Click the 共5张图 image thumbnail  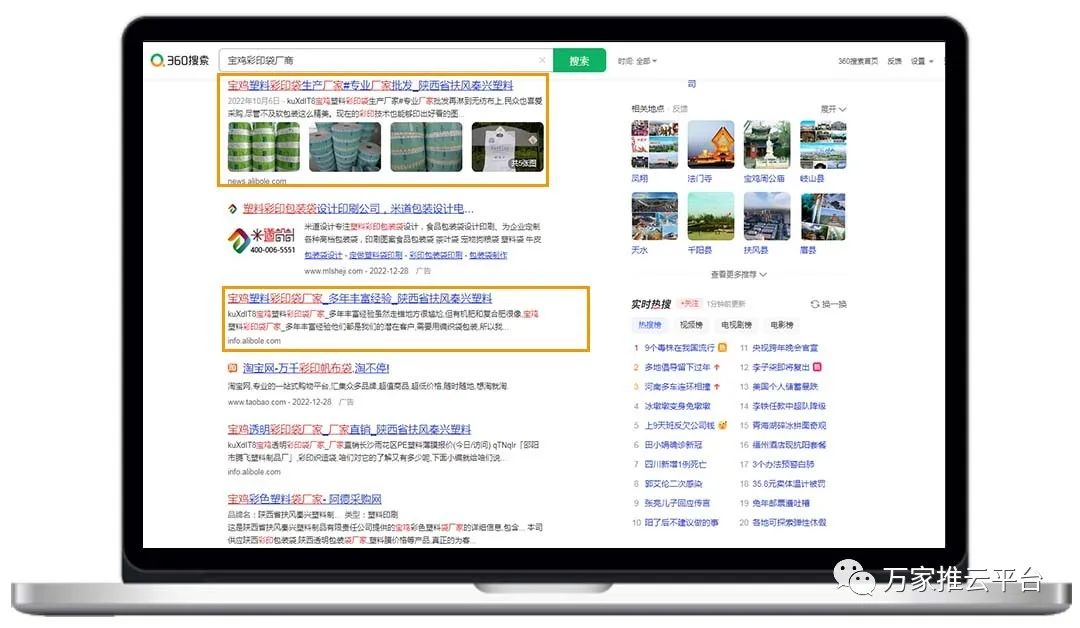click(507, 147)
